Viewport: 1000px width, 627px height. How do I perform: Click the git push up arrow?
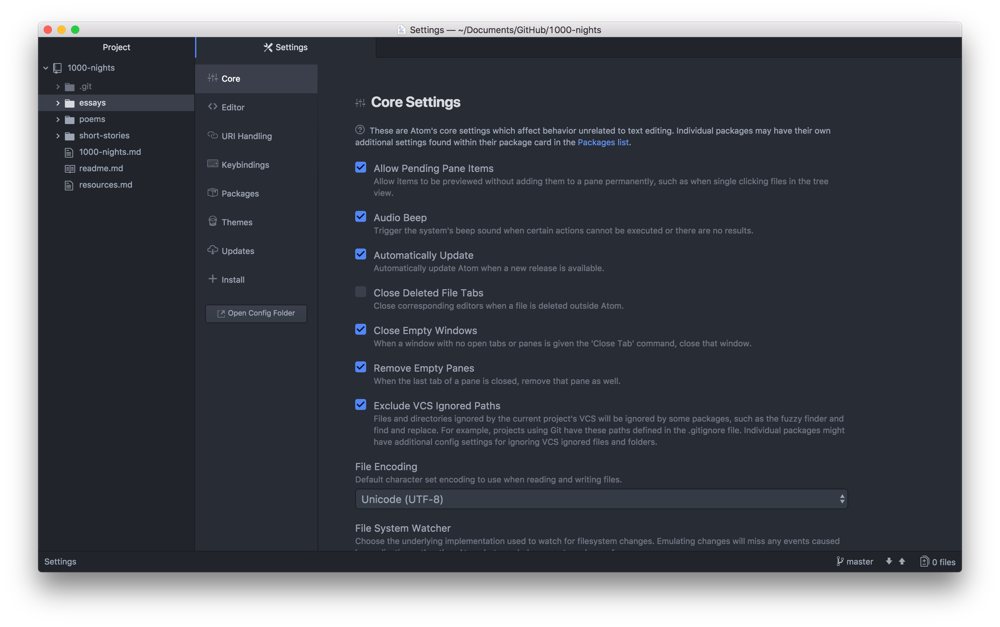point(902,561)
